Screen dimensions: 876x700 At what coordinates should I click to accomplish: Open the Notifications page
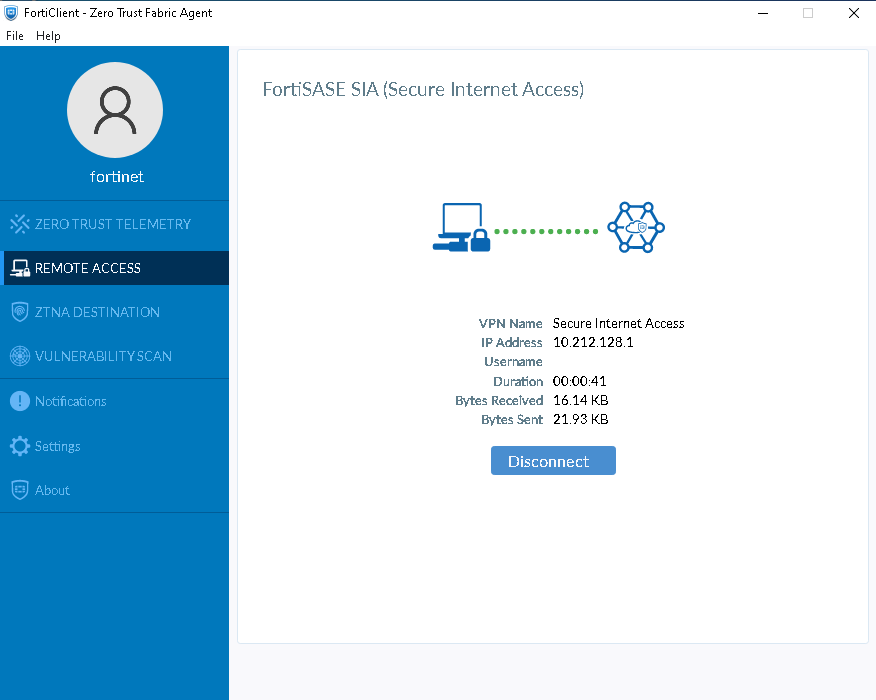click(115, 401)
